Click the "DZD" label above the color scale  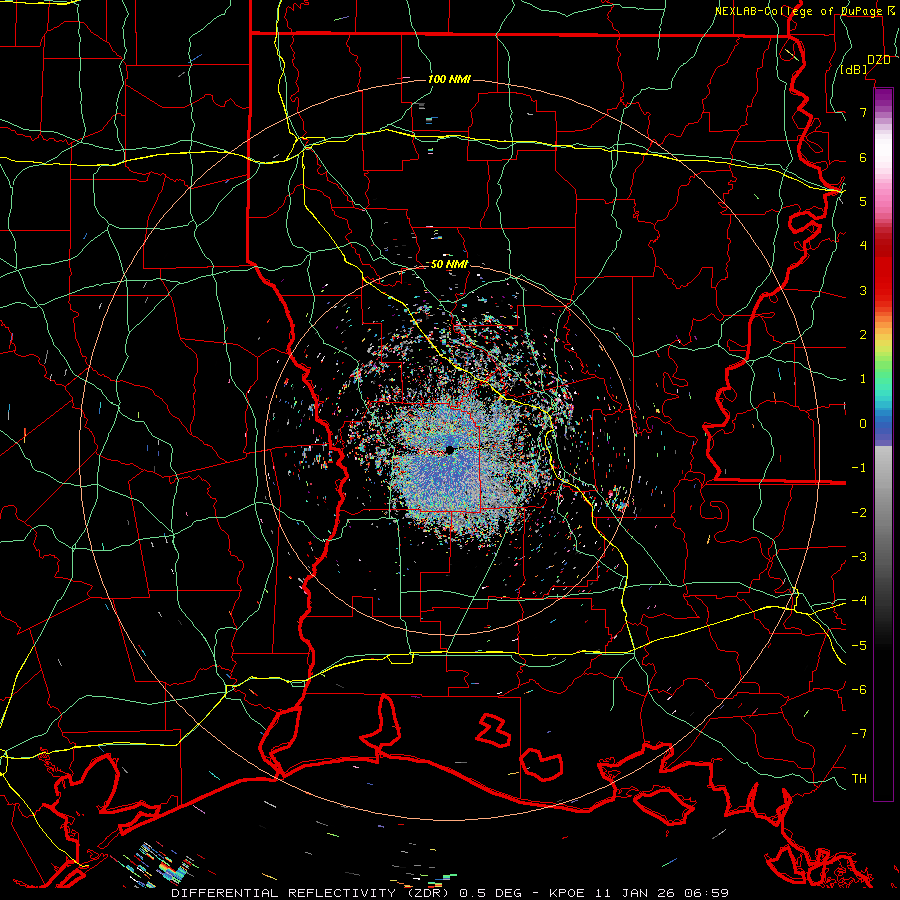point(878,60)
